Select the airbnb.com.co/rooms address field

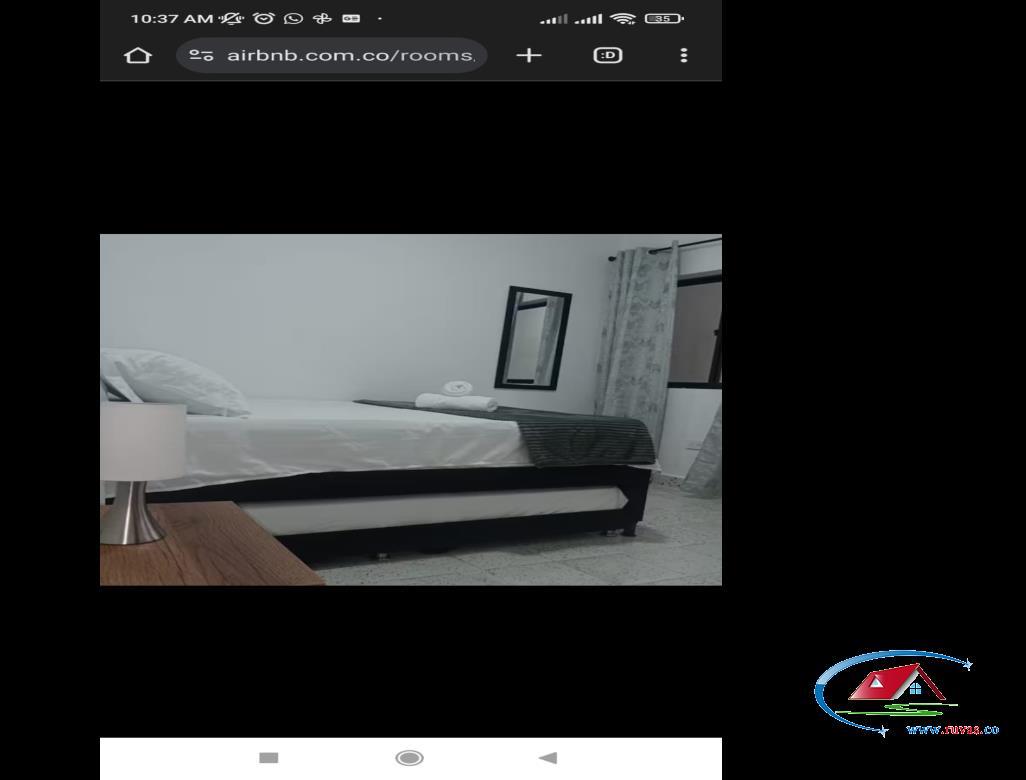coord(332,55)
